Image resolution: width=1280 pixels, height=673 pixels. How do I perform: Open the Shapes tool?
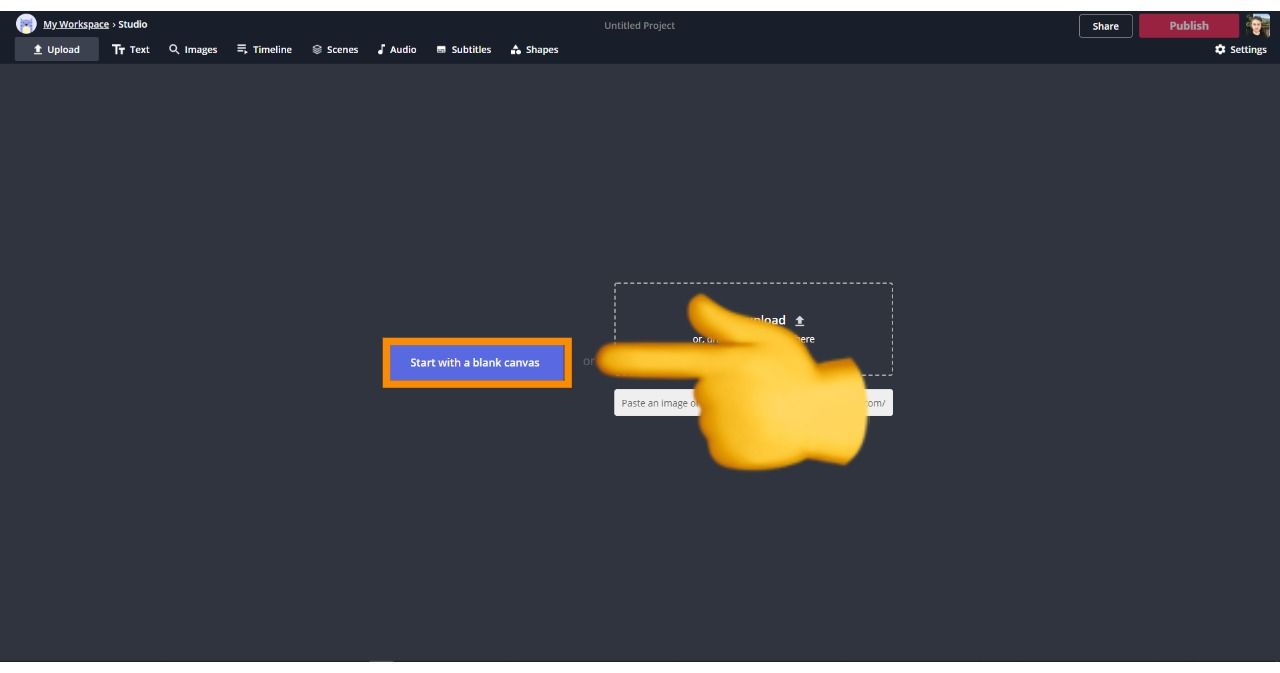(x=534, y=50)
